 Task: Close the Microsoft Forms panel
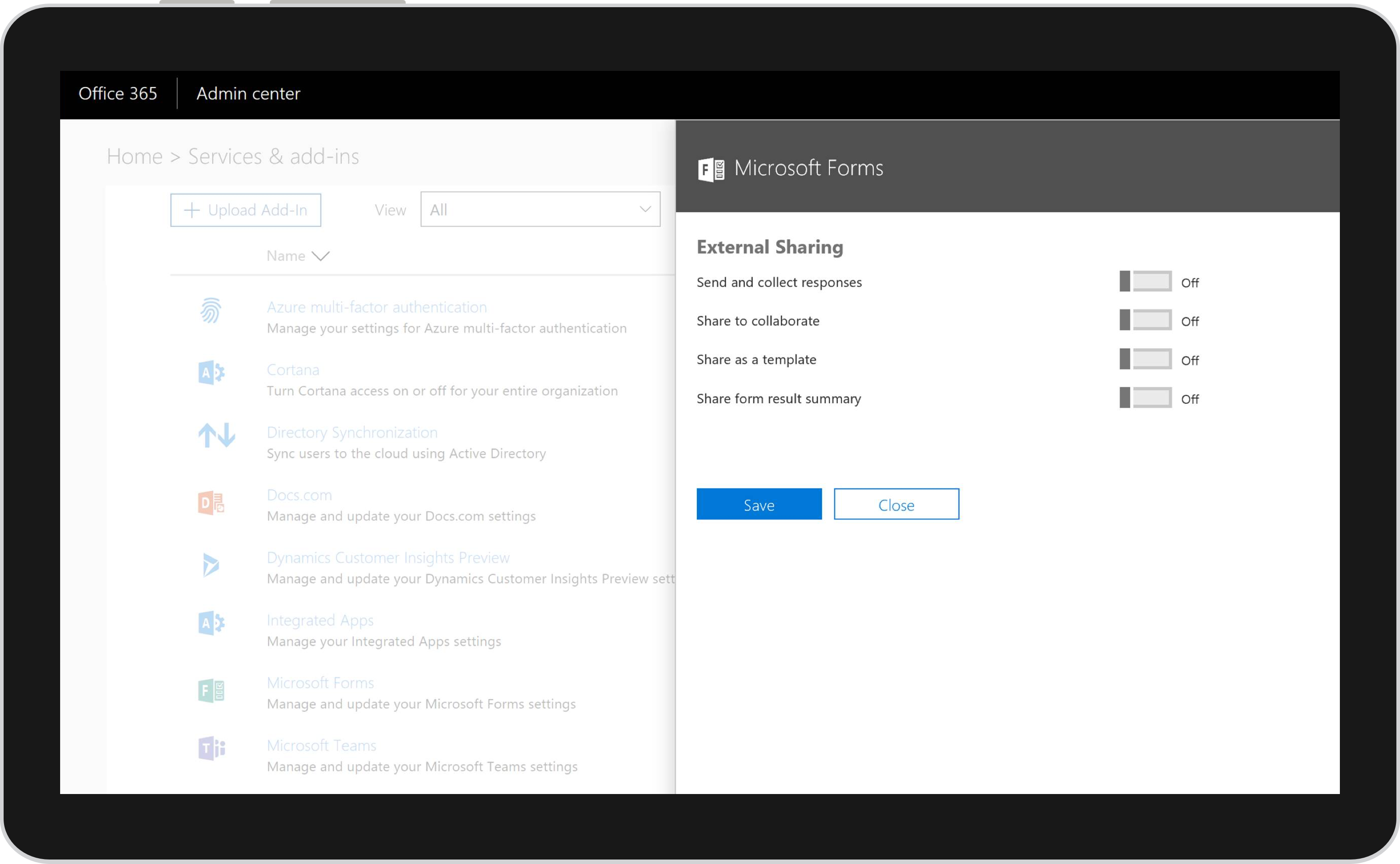pyautogui.click(x=896, y=504)
